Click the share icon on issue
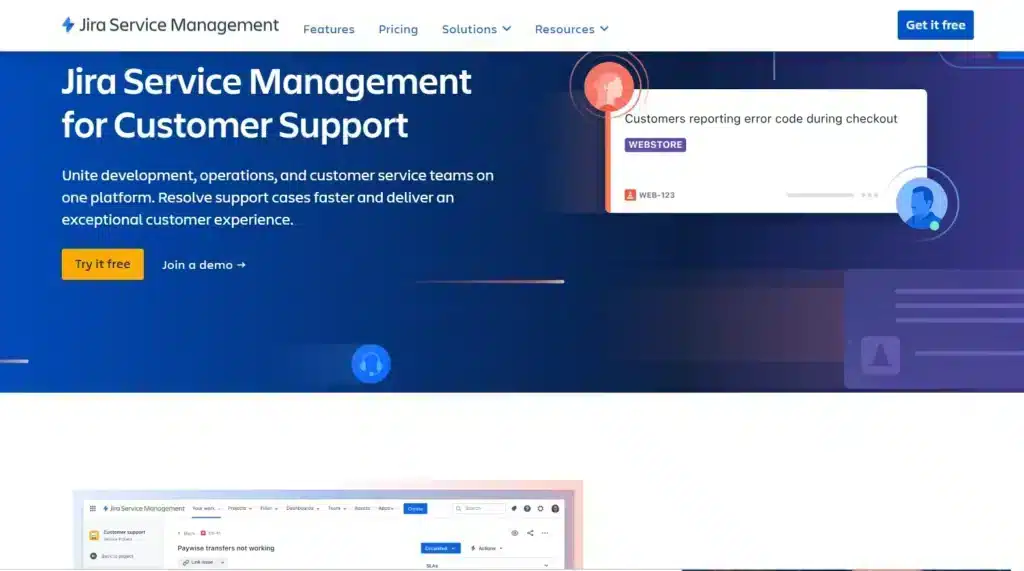The height and width of the screenshot is (571, 1024). (530, 533)
